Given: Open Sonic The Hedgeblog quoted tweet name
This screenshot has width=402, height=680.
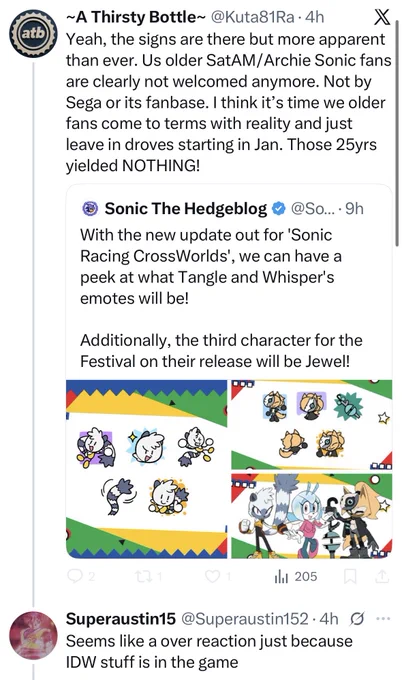Looking at the screenshot, I should click(186, 209).
